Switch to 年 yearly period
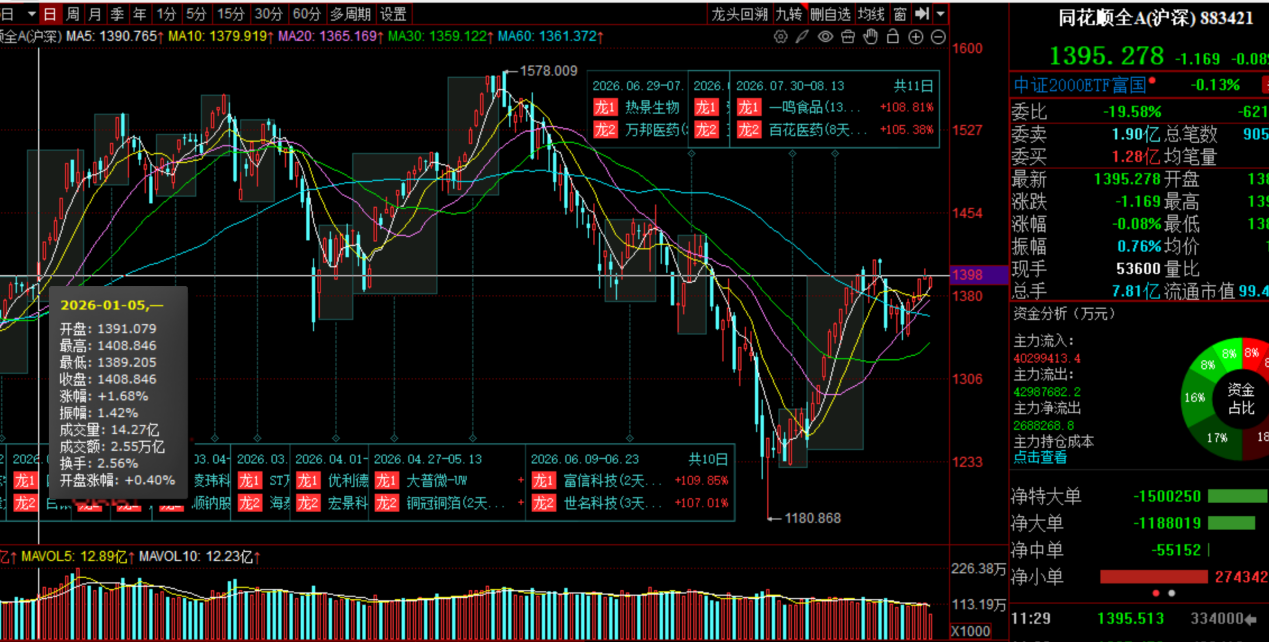Image resolution: width=1269 pixels, height=642 pixels. click(140, 14)
